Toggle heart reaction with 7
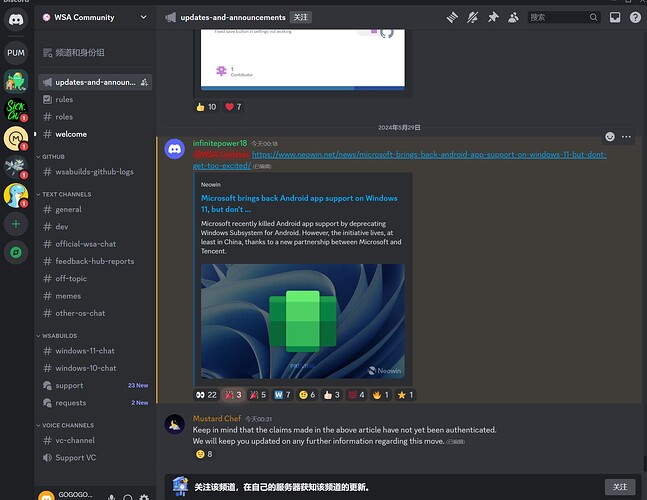647x500 pixels. point(233,107)
